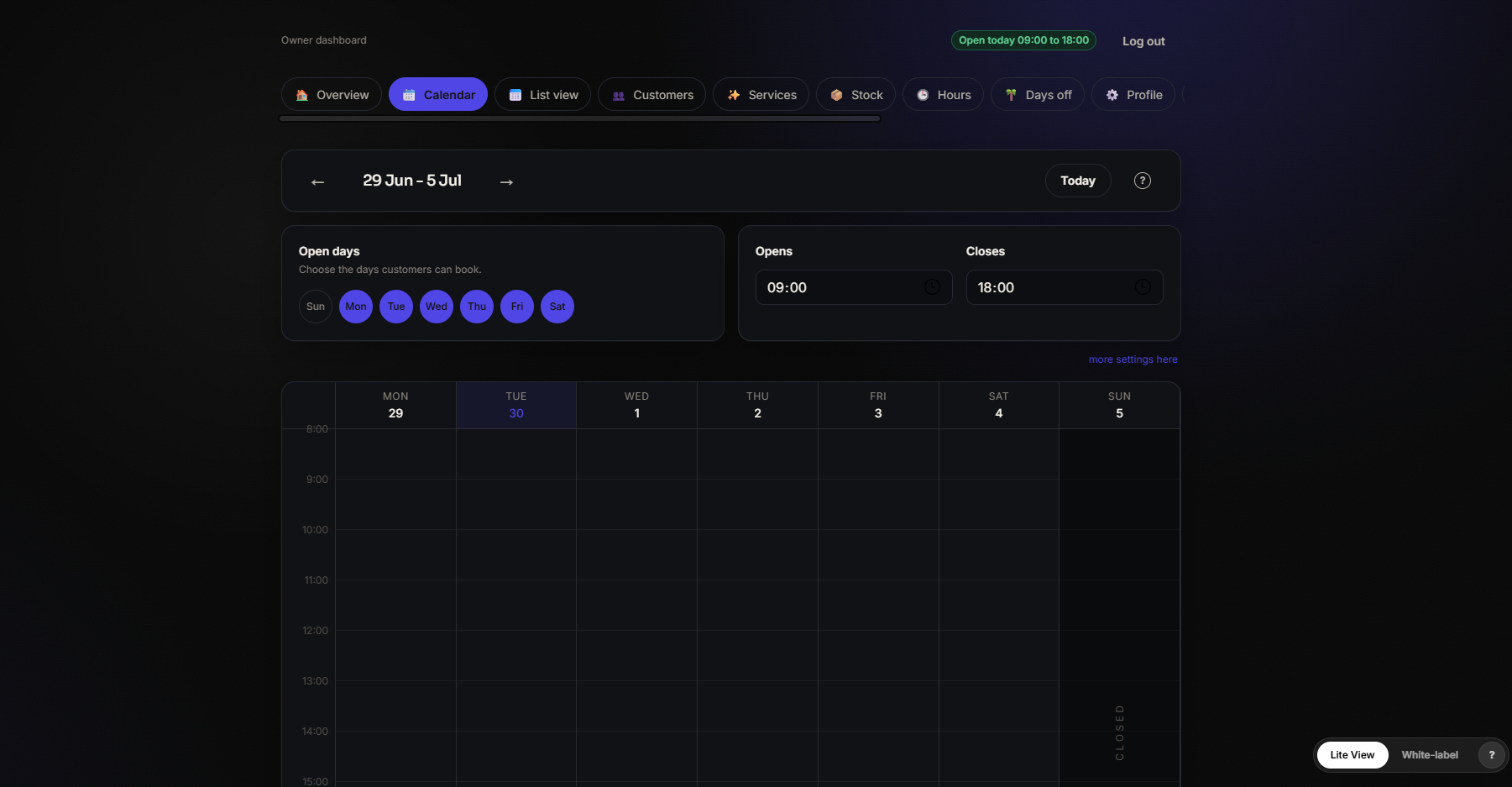Click the 12:00 time label
The width and height of the screenshot is (1512, 787).
316,631
